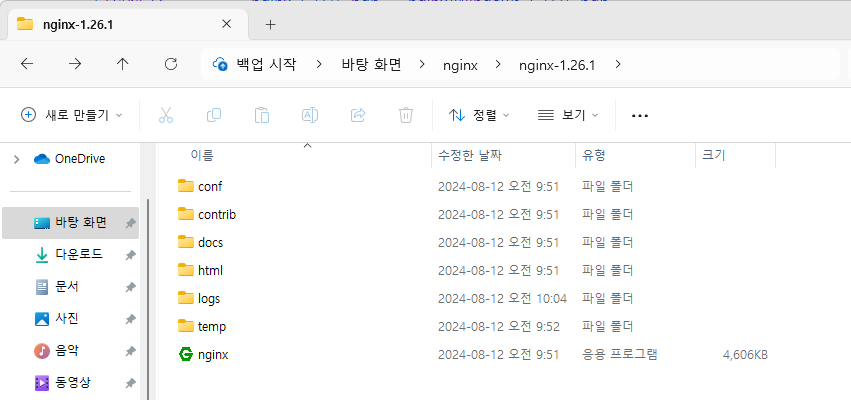This screenshot has height=400, width=851.
Task: Expand chevron after 백업 시작 breadcrumb
Action: 319,65
